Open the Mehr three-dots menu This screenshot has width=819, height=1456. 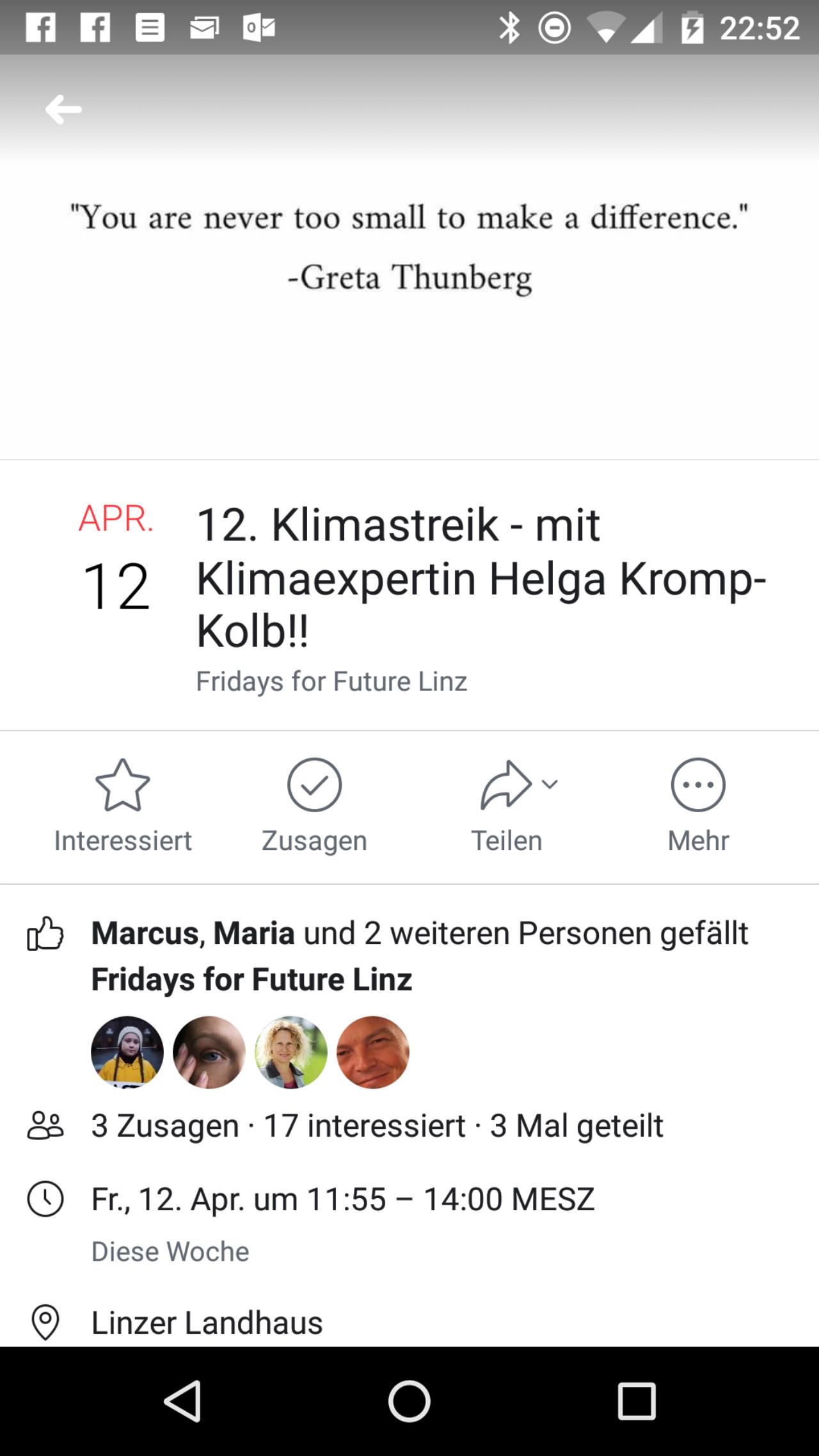[x=698, y=785]
